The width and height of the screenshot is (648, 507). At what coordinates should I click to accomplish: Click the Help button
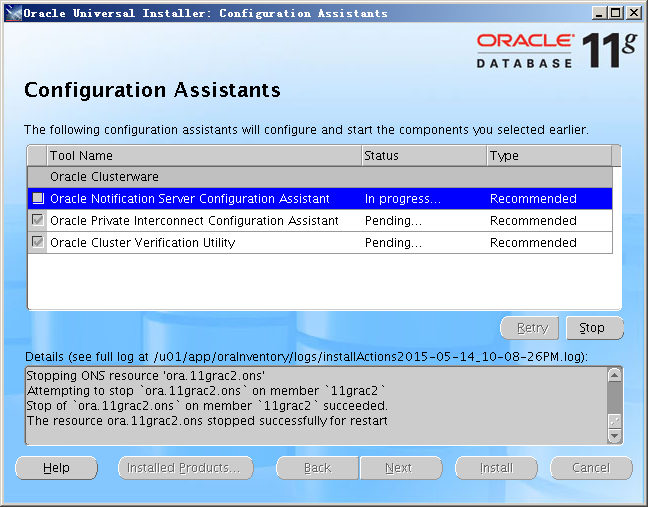56,468
